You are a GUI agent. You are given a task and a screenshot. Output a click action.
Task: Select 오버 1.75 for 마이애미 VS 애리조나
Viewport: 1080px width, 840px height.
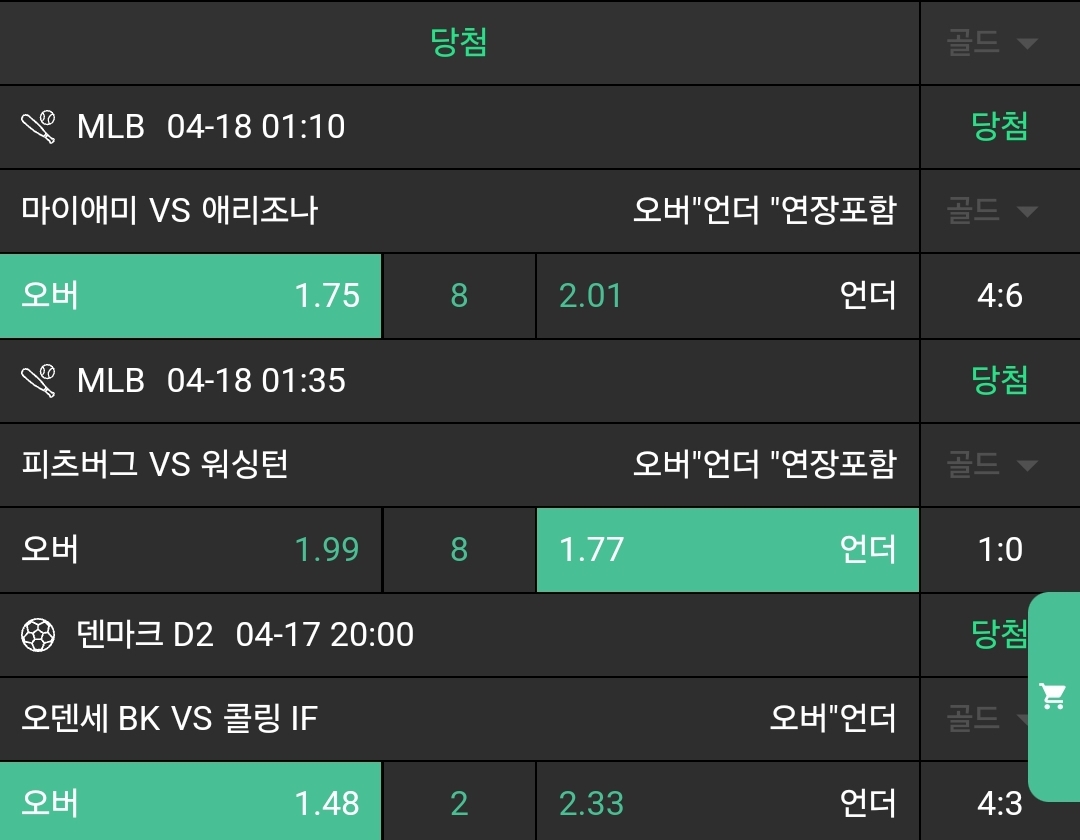[x=190, y=296]
